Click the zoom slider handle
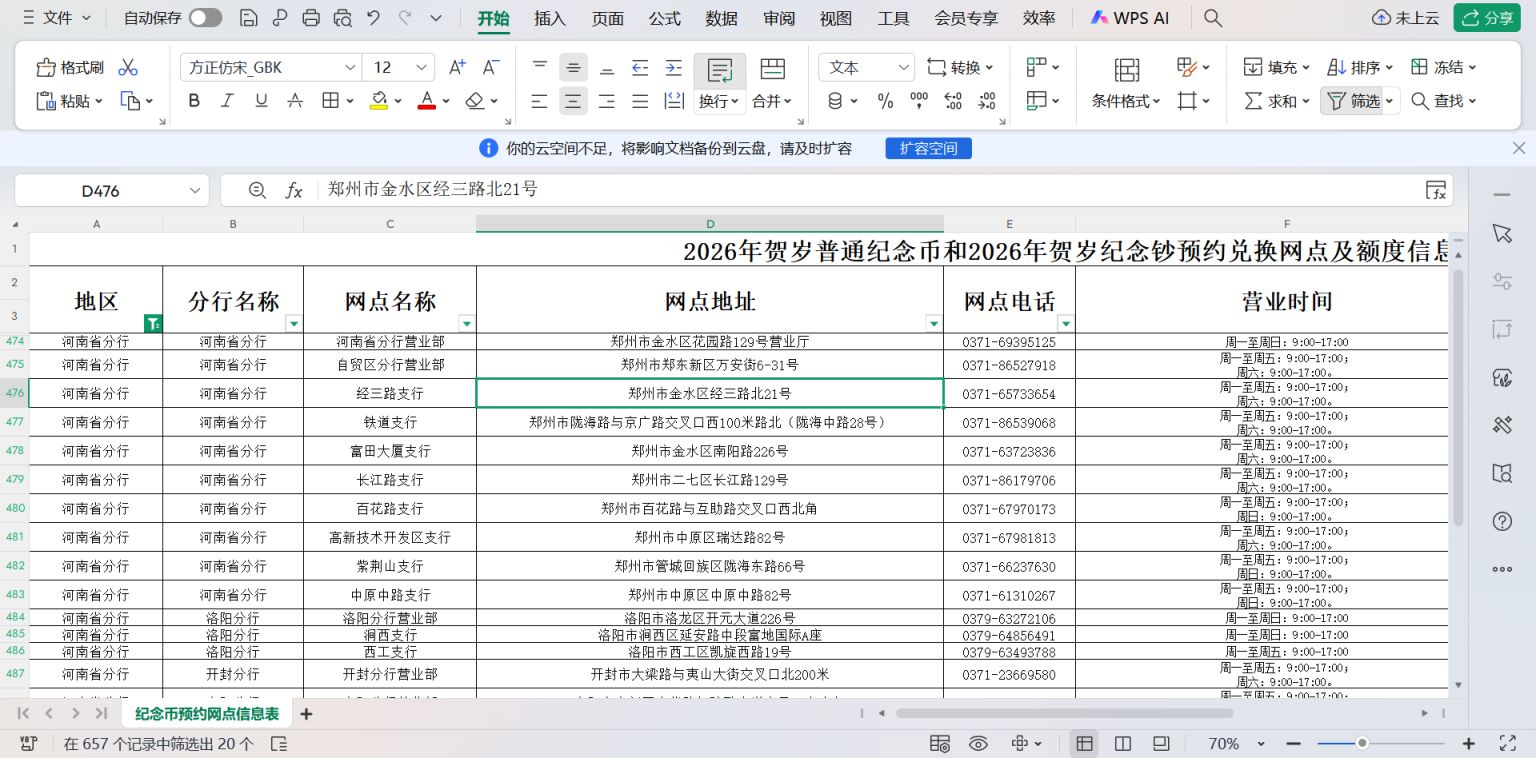The height and width of the screenshot is (758, 1536). pyautogui.click(x=1362, y=743)
